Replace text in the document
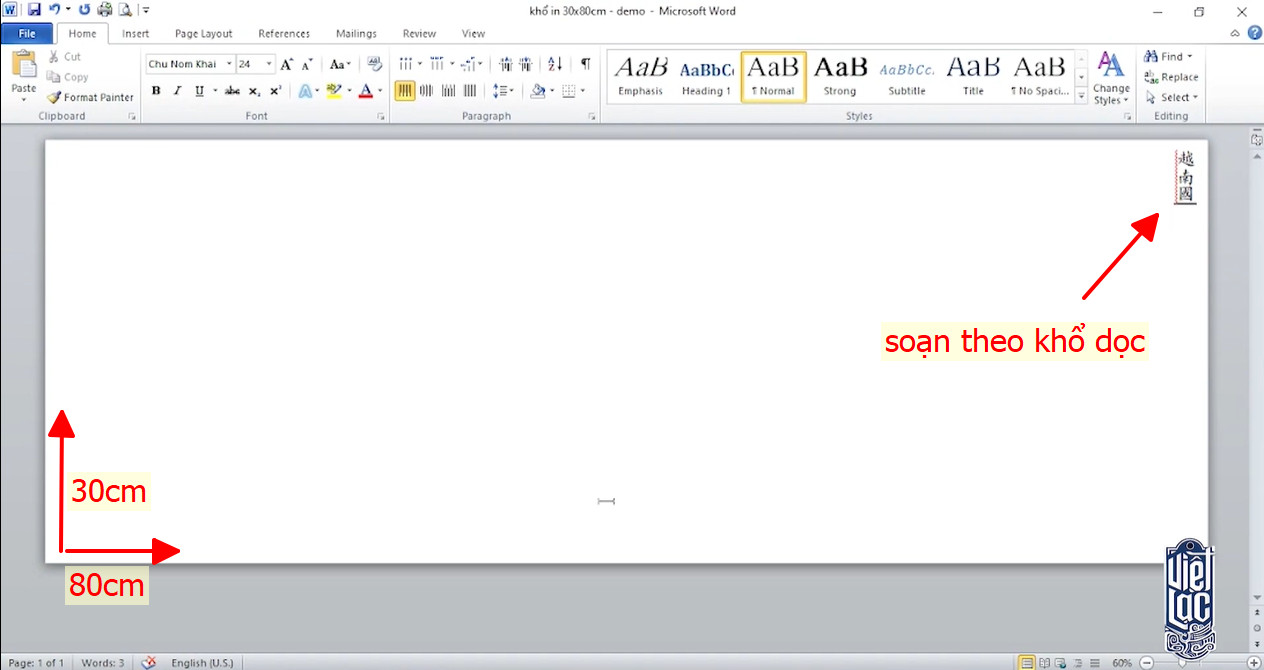This screenshot has width=1264, height=670. pos(1171,77)
